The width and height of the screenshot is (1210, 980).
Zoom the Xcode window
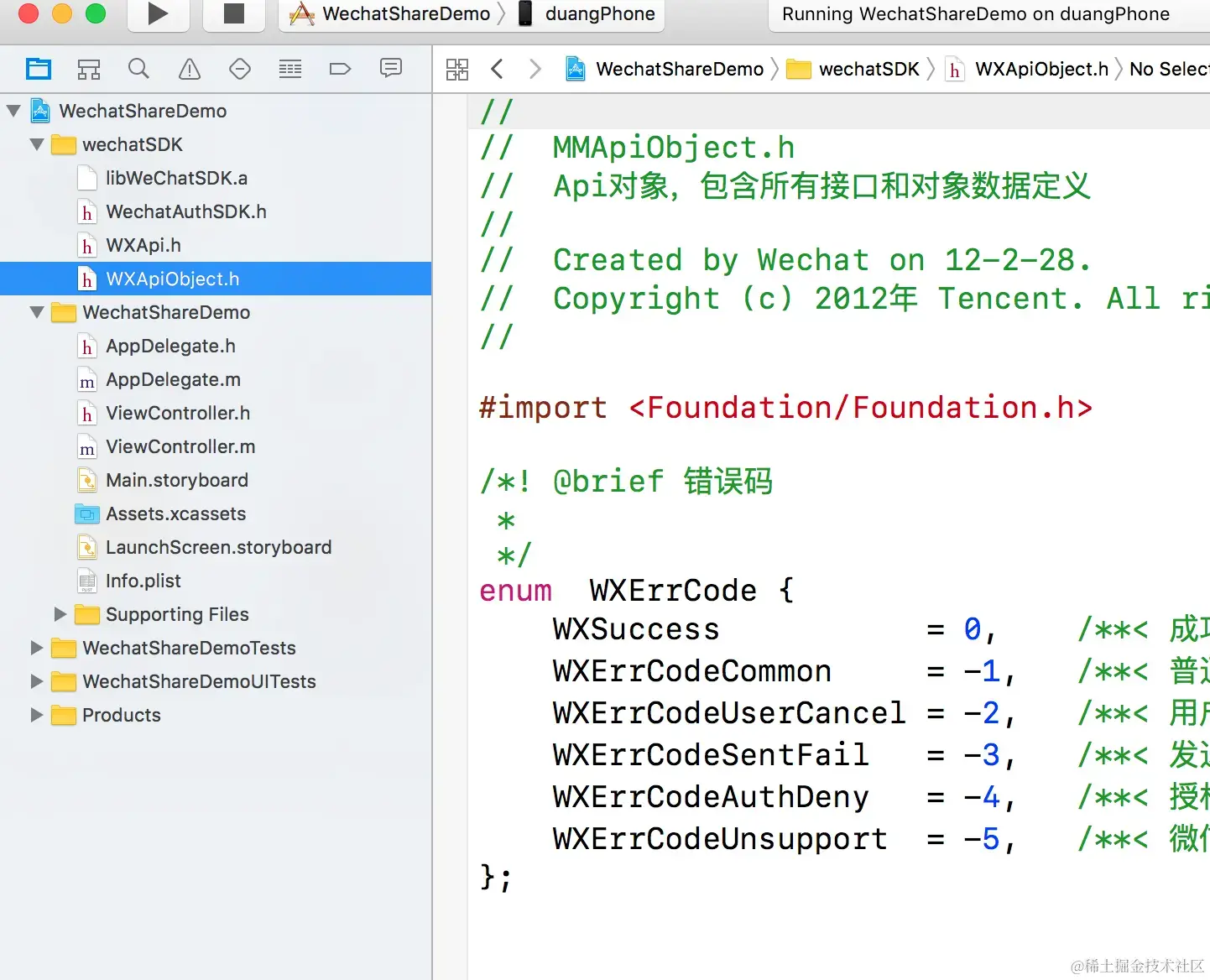click(96, 13)
